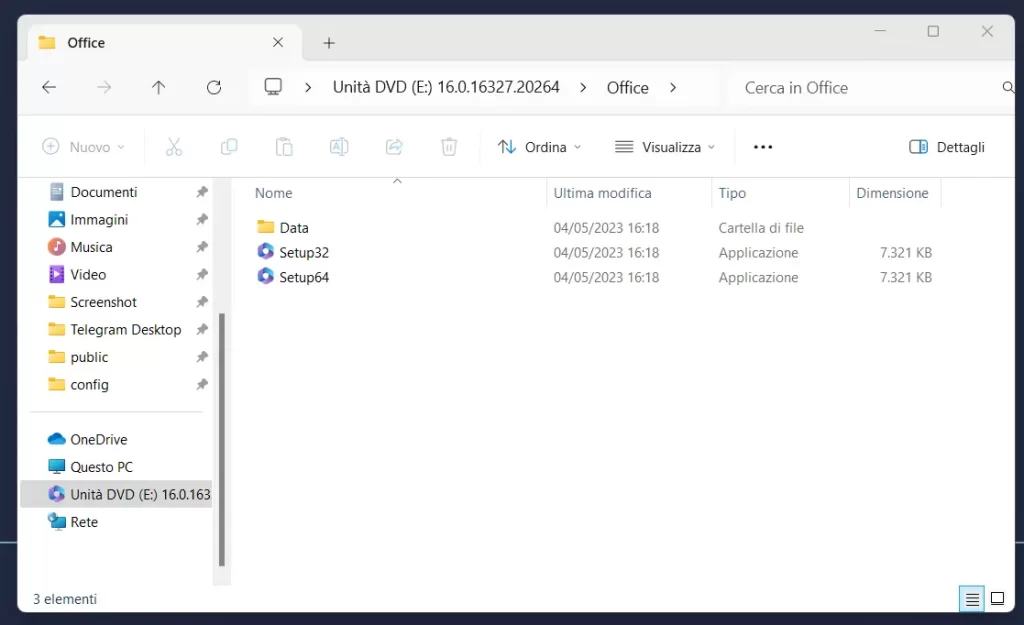Sort by Ultima modifica column header
The image size is (1024, 625).
(x=602, y=193)
